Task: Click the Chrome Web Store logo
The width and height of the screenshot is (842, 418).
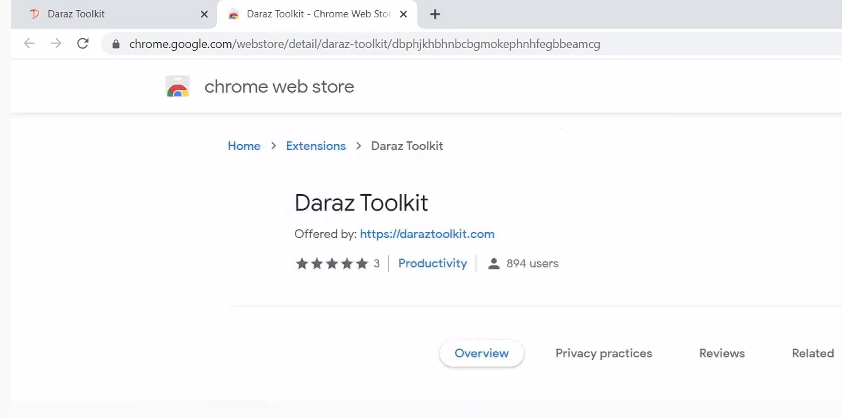Action: pos(178,87)
